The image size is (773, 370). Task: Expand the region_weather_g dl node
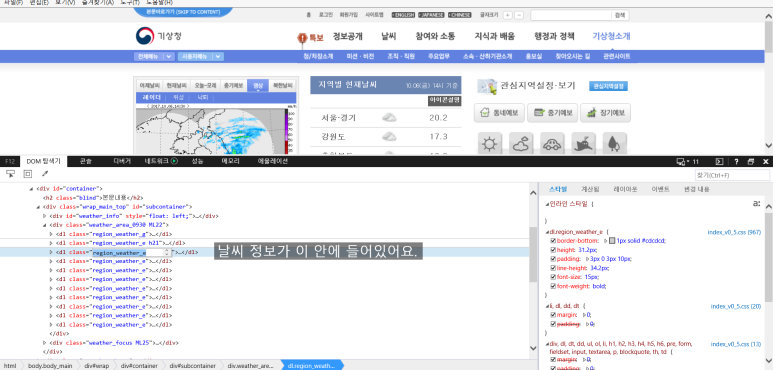point(51,234)
